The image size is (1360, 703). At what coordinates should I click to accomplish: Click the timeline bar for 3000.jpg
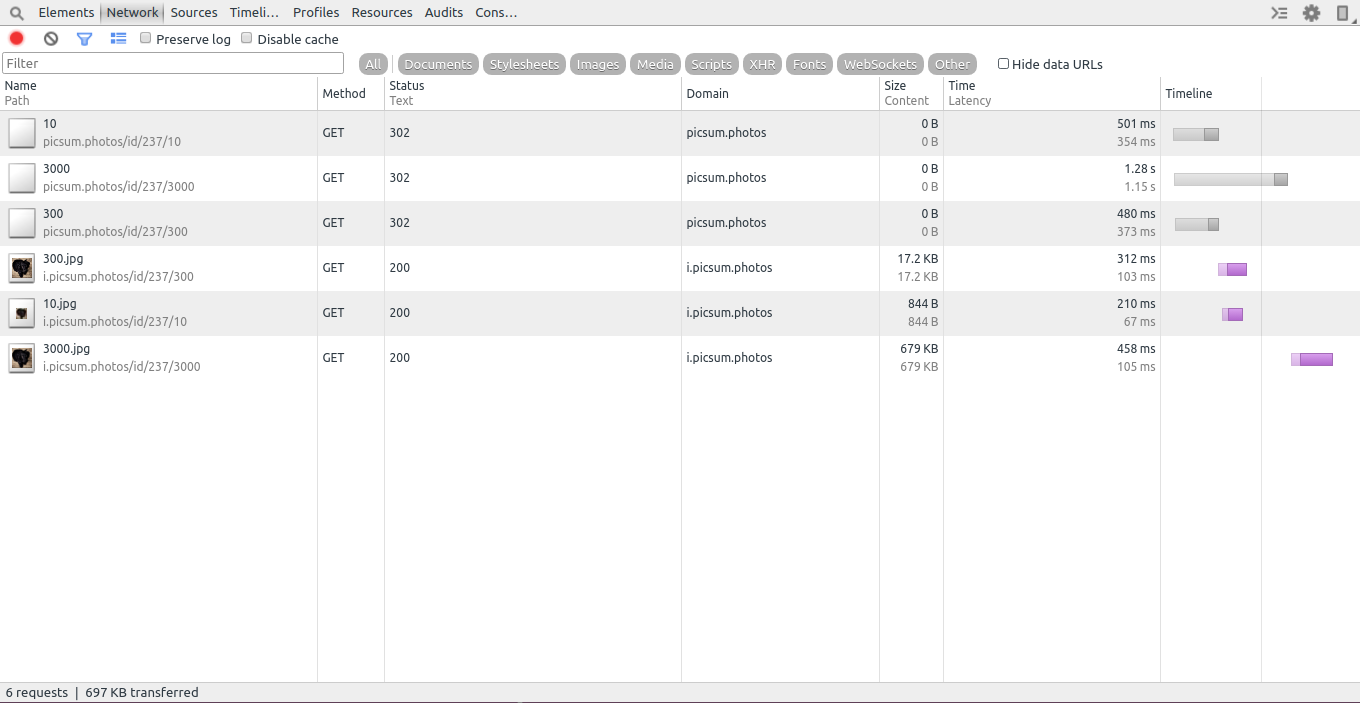[x=1312, y=359]
